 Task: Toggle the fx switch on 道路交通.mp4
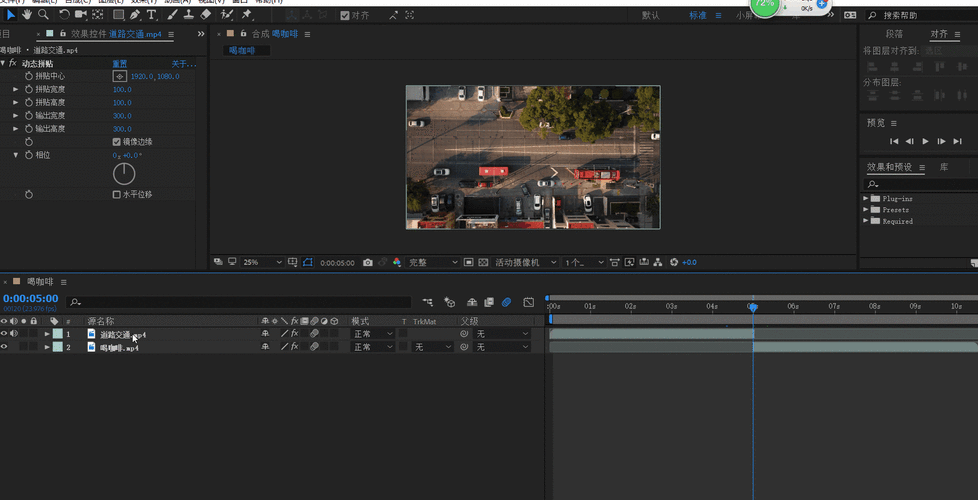tap(294, 334)
